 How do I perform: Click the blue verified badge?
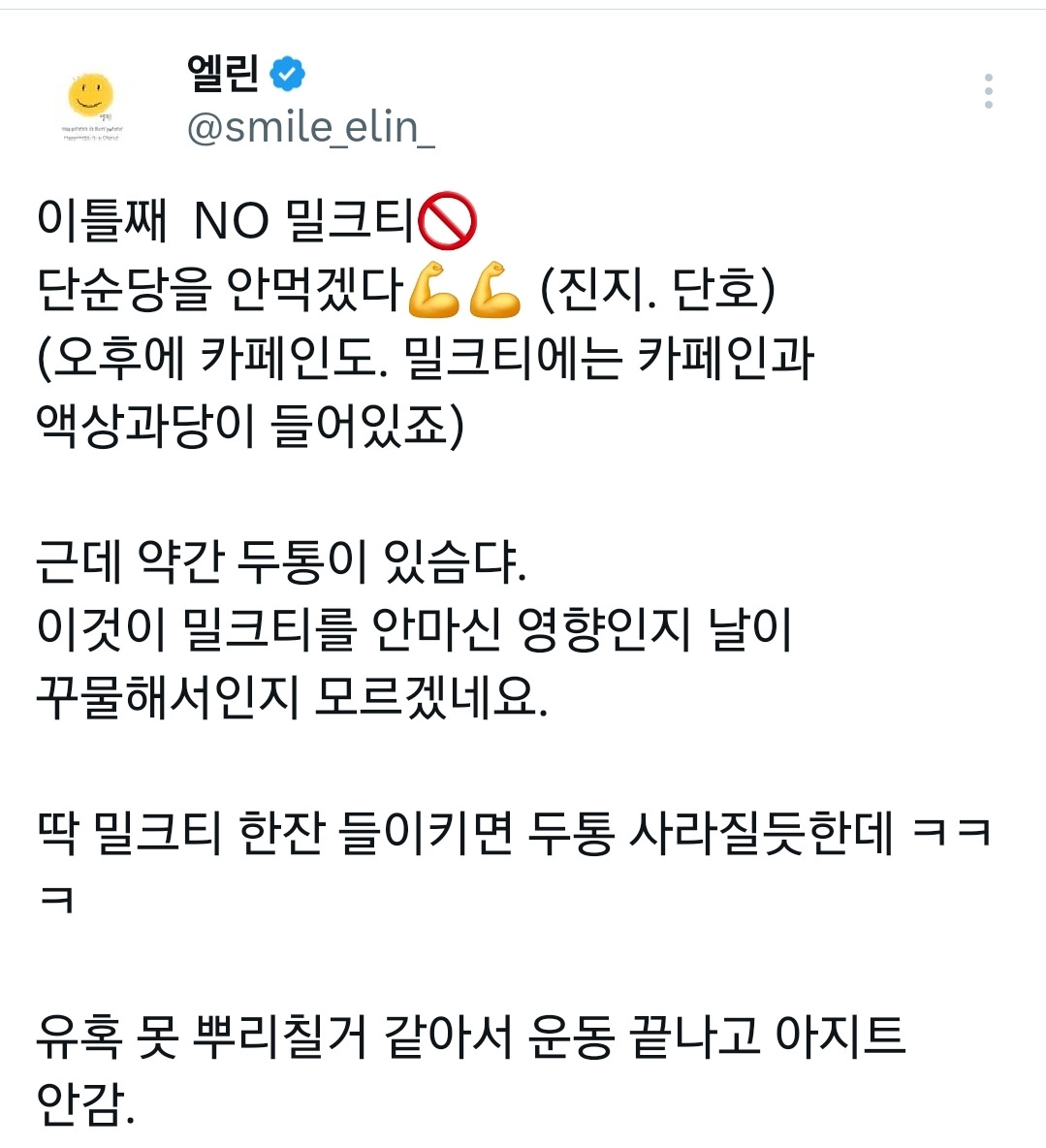pyautogui.click(x=287, y=74)
